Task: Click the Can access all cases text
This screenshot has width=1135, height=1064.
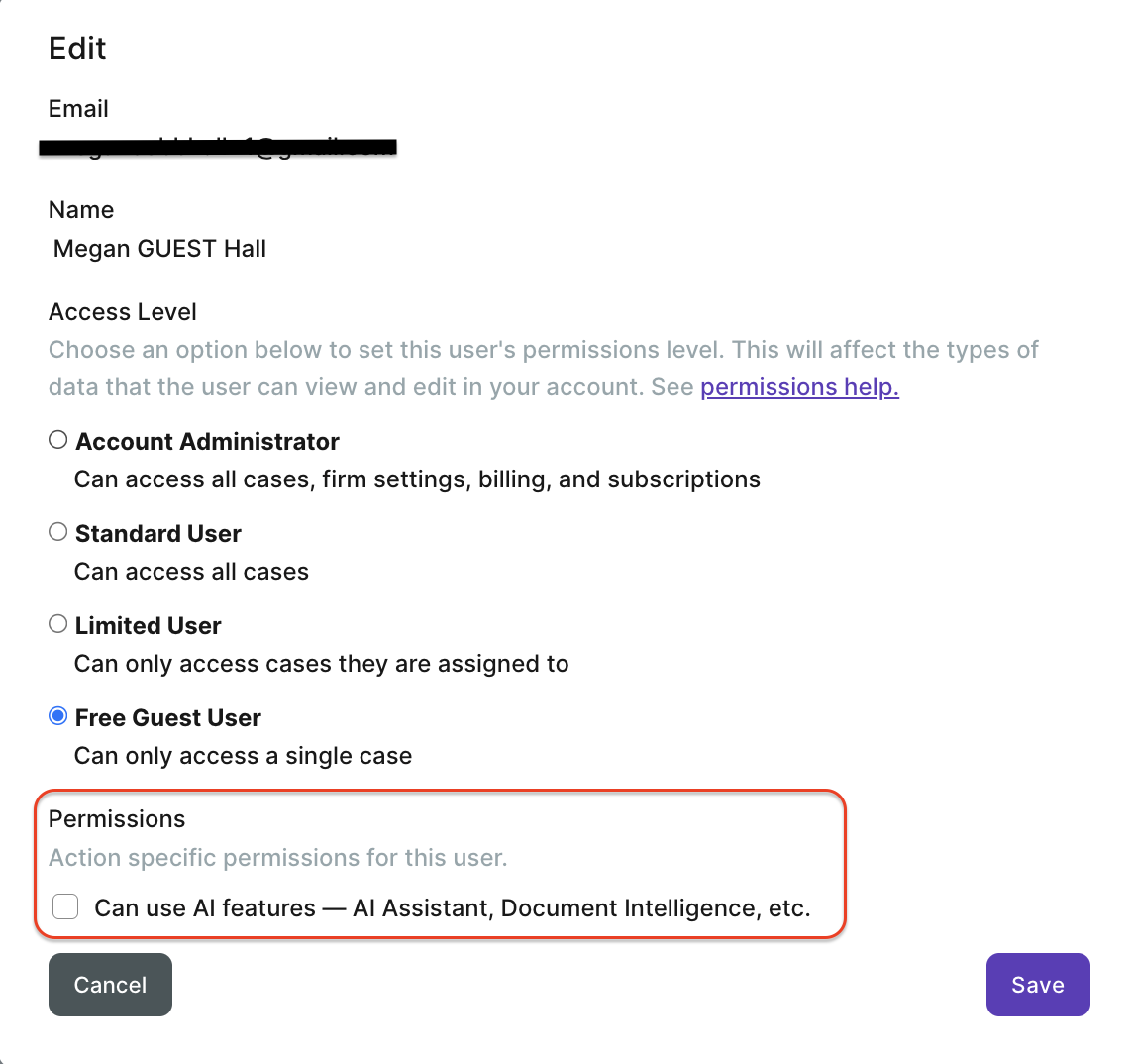Action: [x=190, y=571]
